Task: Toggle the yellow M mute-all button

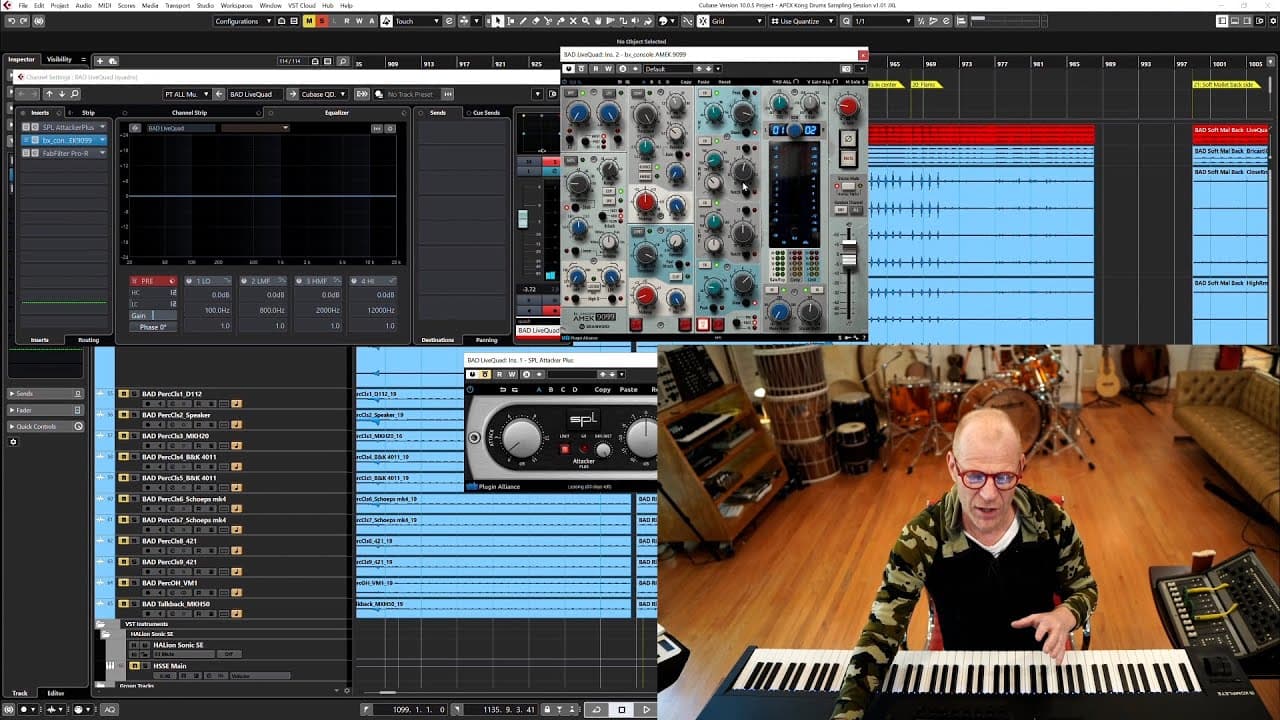Action: pyautogui.click(x=309, y=21)
